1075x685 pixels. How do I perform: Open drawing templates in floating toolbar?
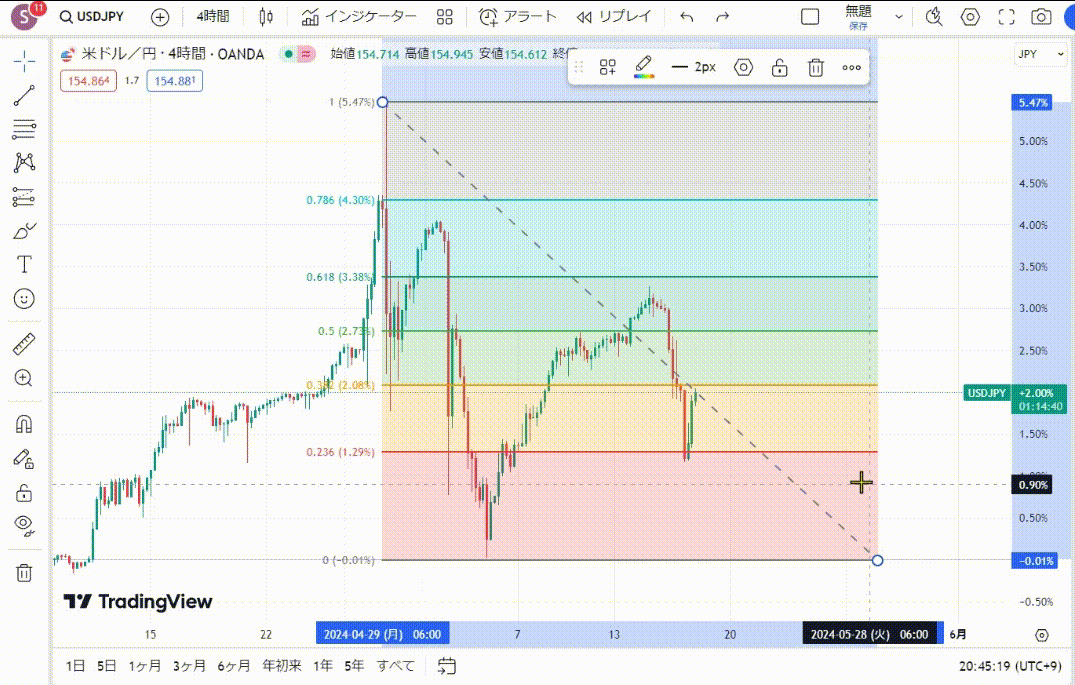607,67
